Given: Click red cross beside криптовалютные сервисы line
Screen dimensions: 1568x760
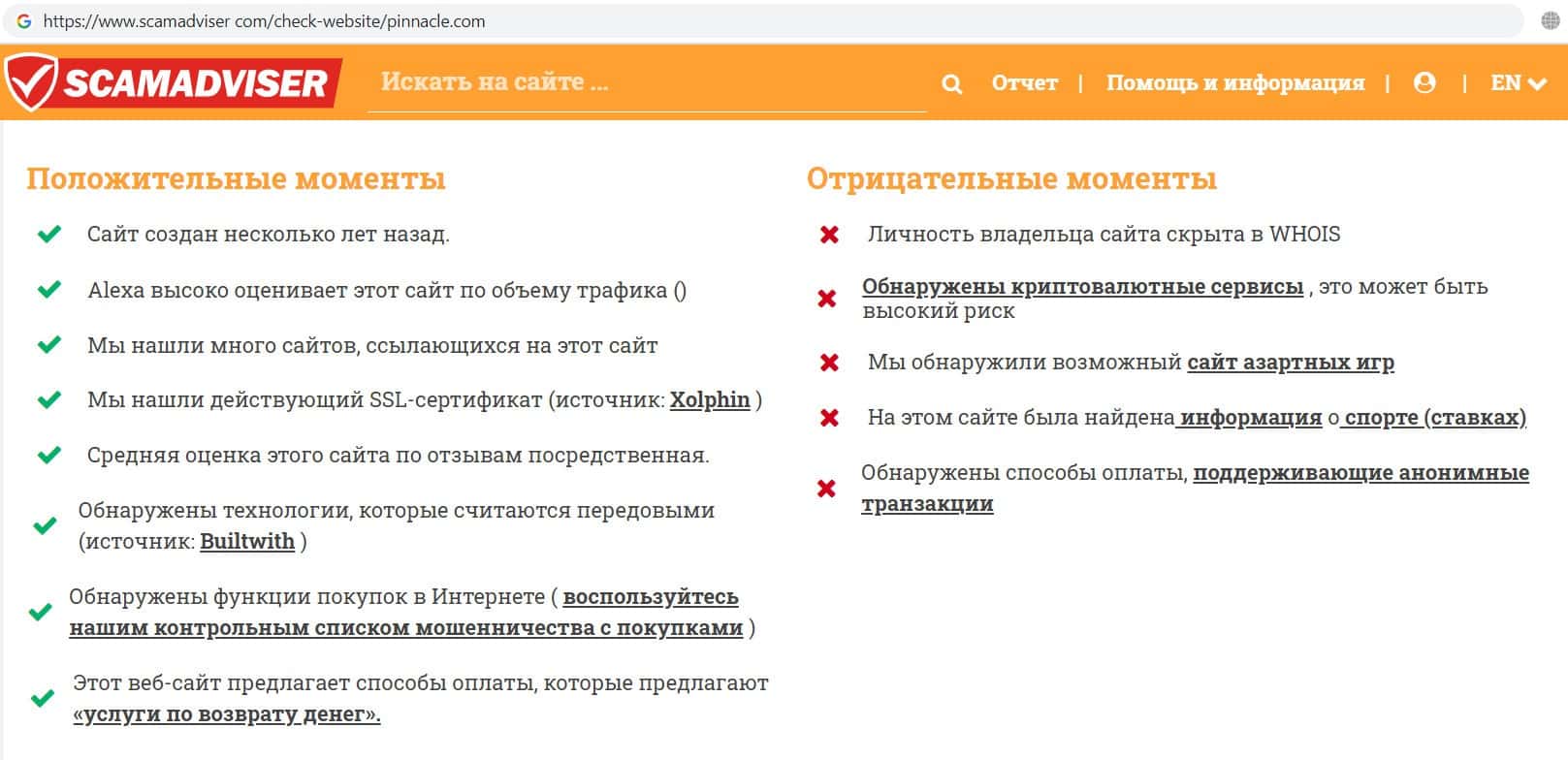Looking at the screenshot, I should click(827, 299).
